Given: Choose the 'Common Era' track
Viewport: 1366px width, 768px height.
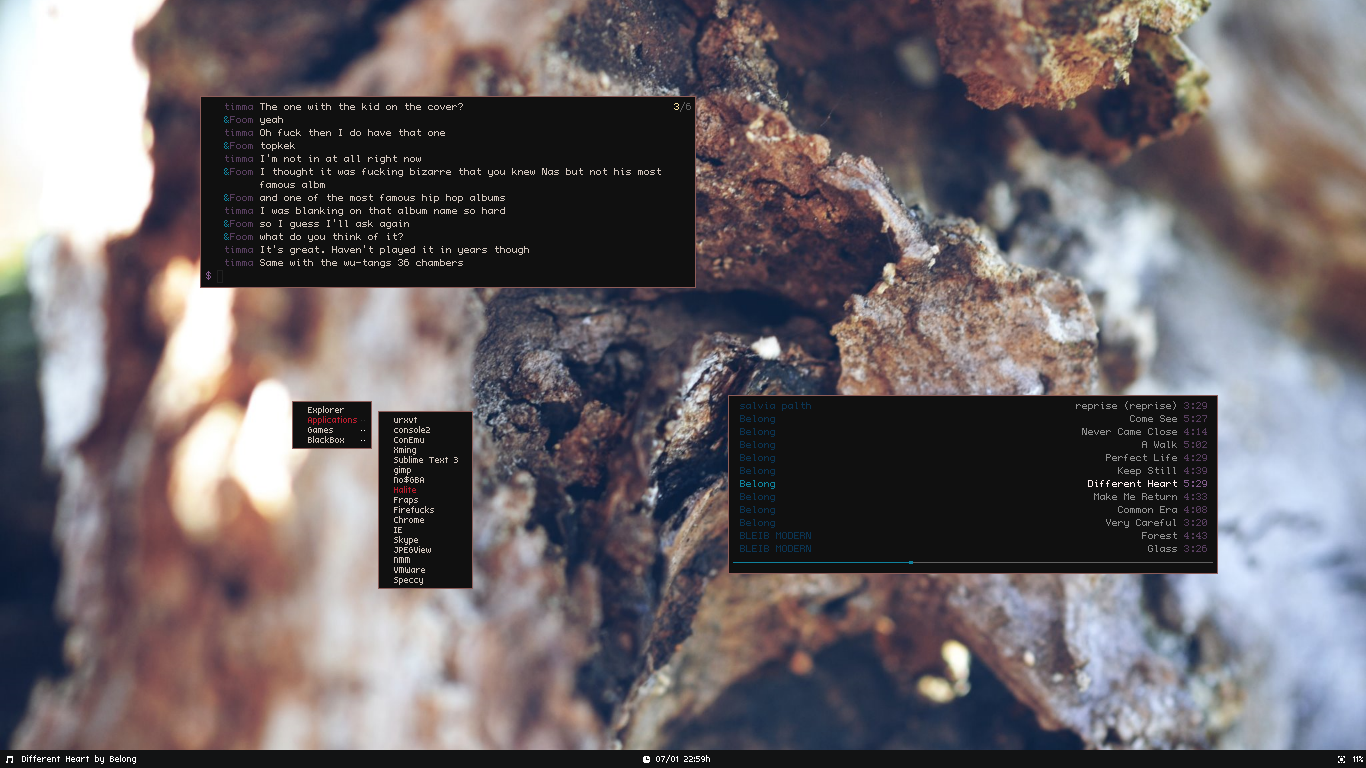Looking at the screenshot, I should tap(1147, 510).
